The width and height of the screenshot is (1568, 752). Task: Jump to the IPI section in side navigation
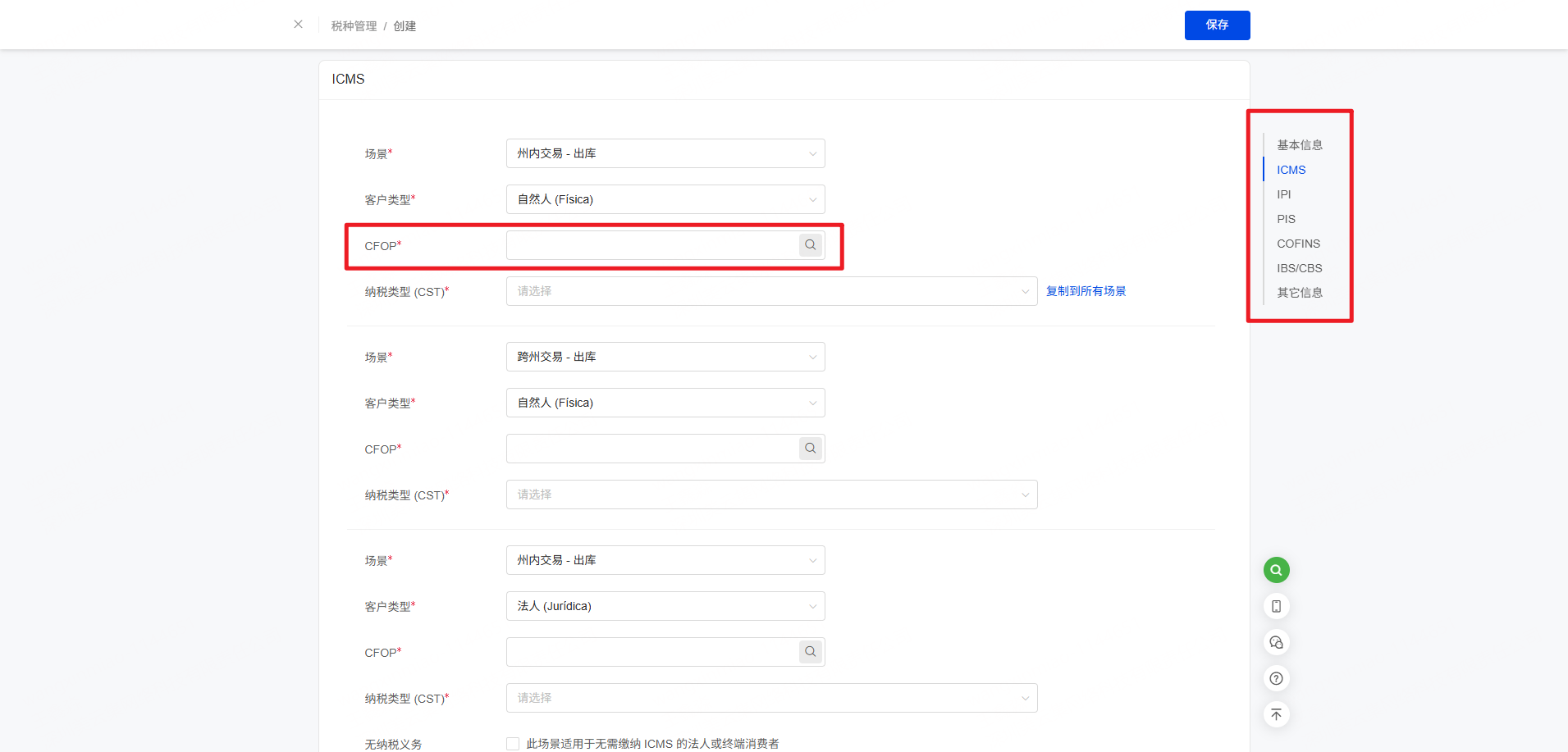click(x=1283, y=194)
